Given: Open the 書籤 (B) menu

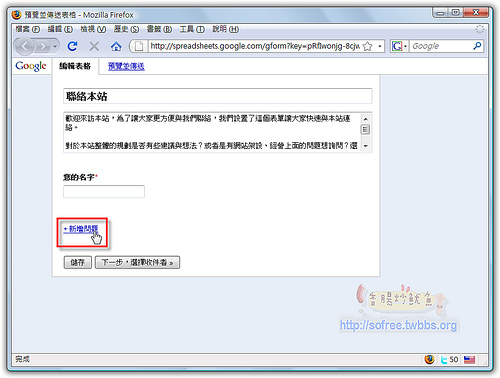Looking at the screenshot, I should coord(159,29).
